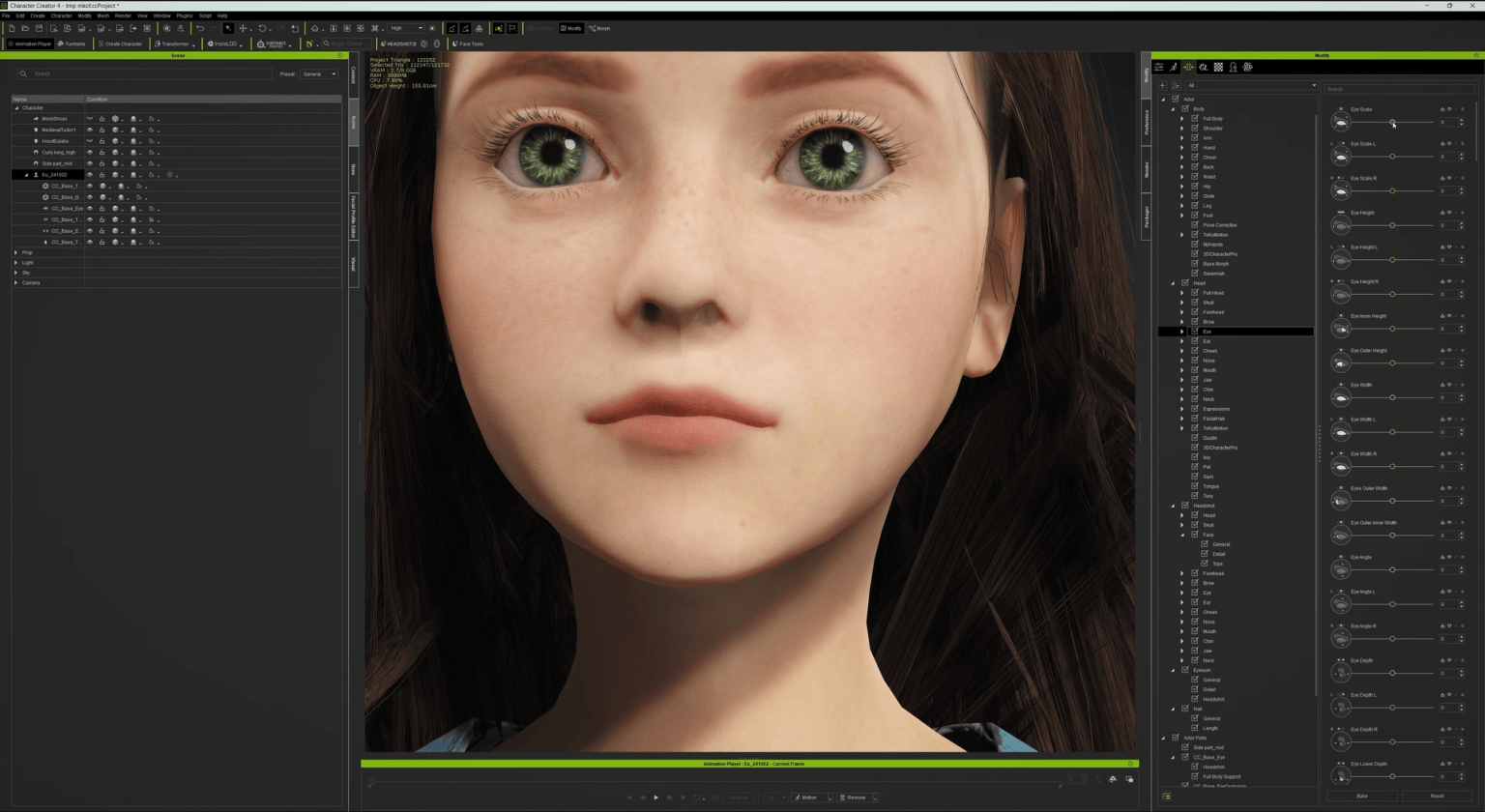This screenshot has height=812, width=1485.
Task: Click the Undo arrow icon
Action: point(200,28)
